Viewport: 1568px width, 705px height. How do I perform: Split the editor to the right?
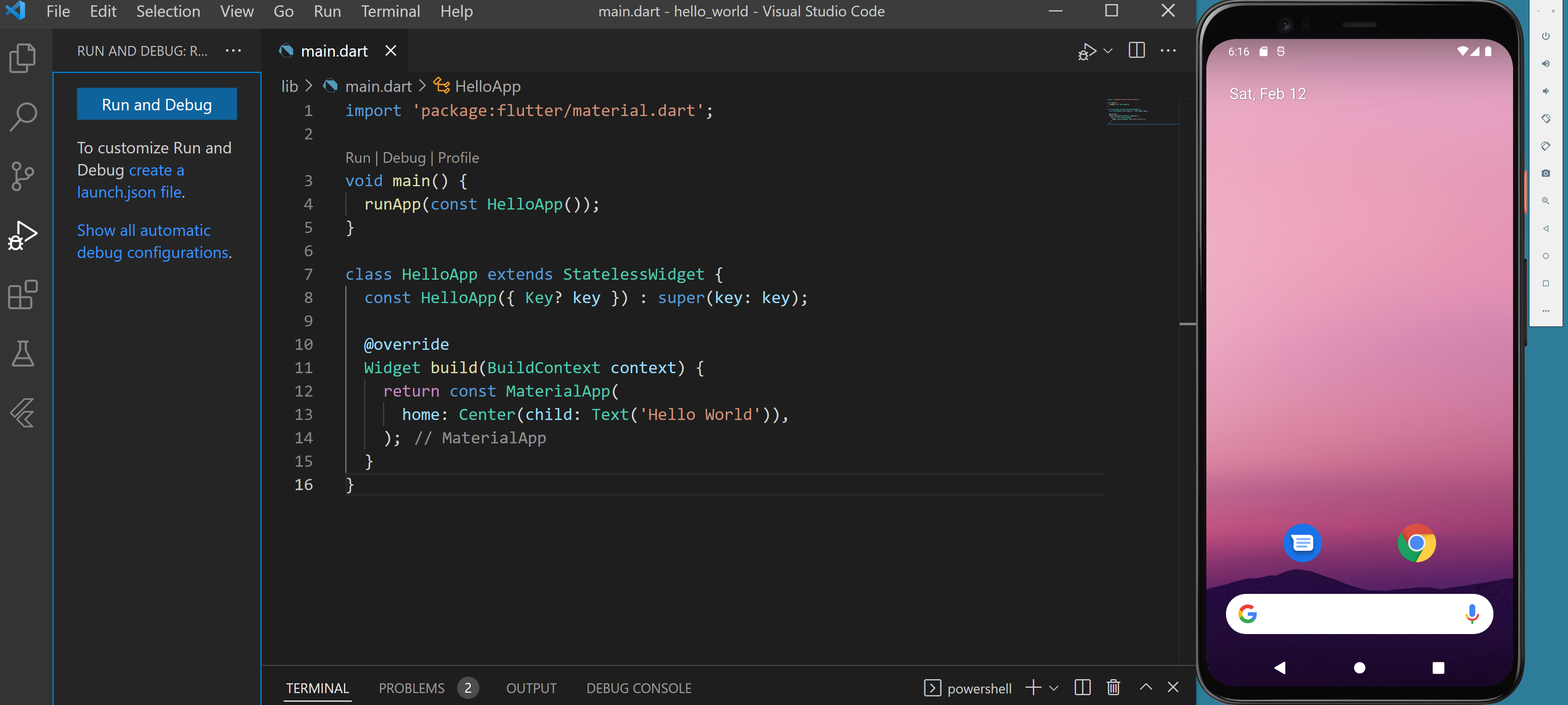(x=1136, y=50)
